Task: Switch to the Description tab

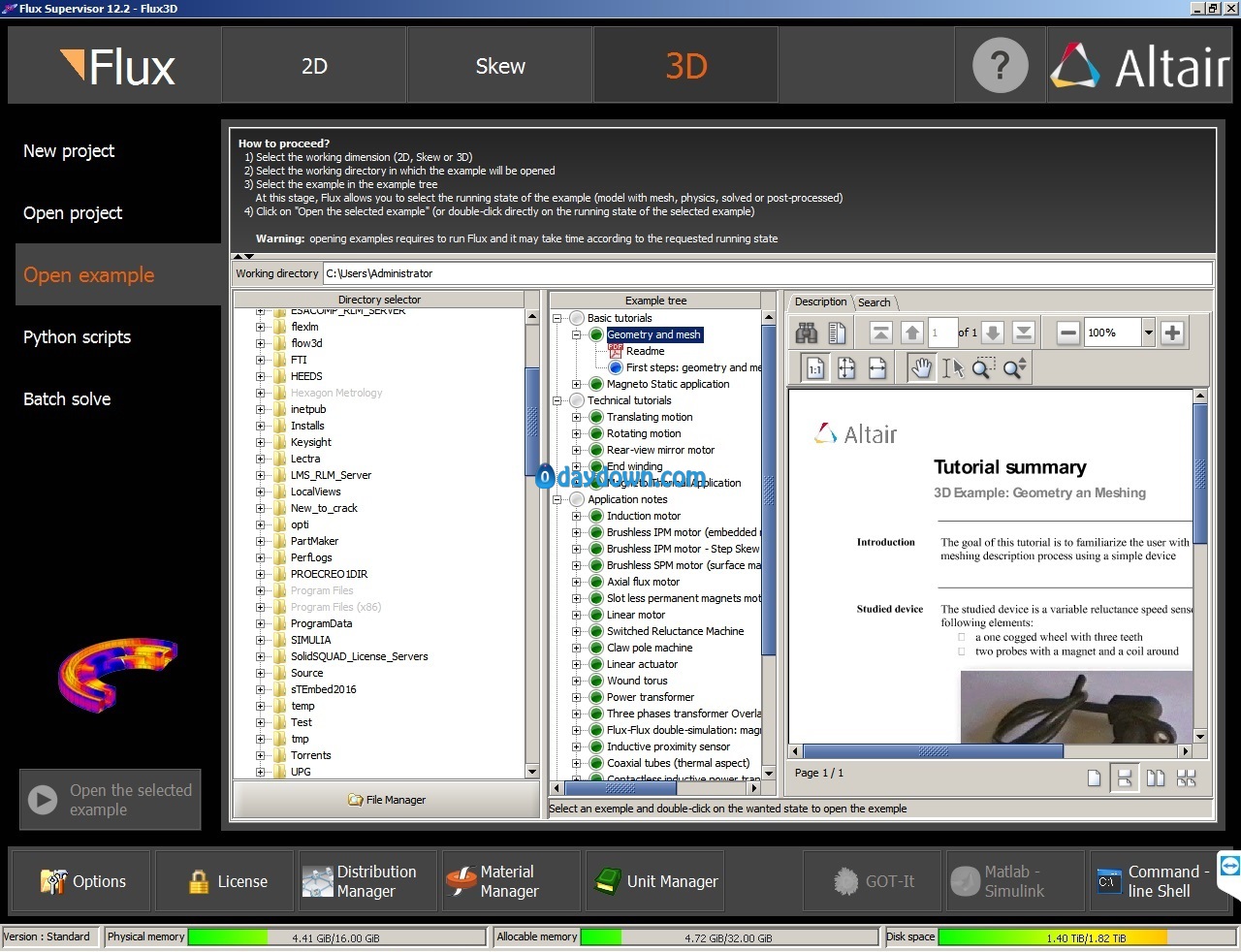Action: pos(820,301)
